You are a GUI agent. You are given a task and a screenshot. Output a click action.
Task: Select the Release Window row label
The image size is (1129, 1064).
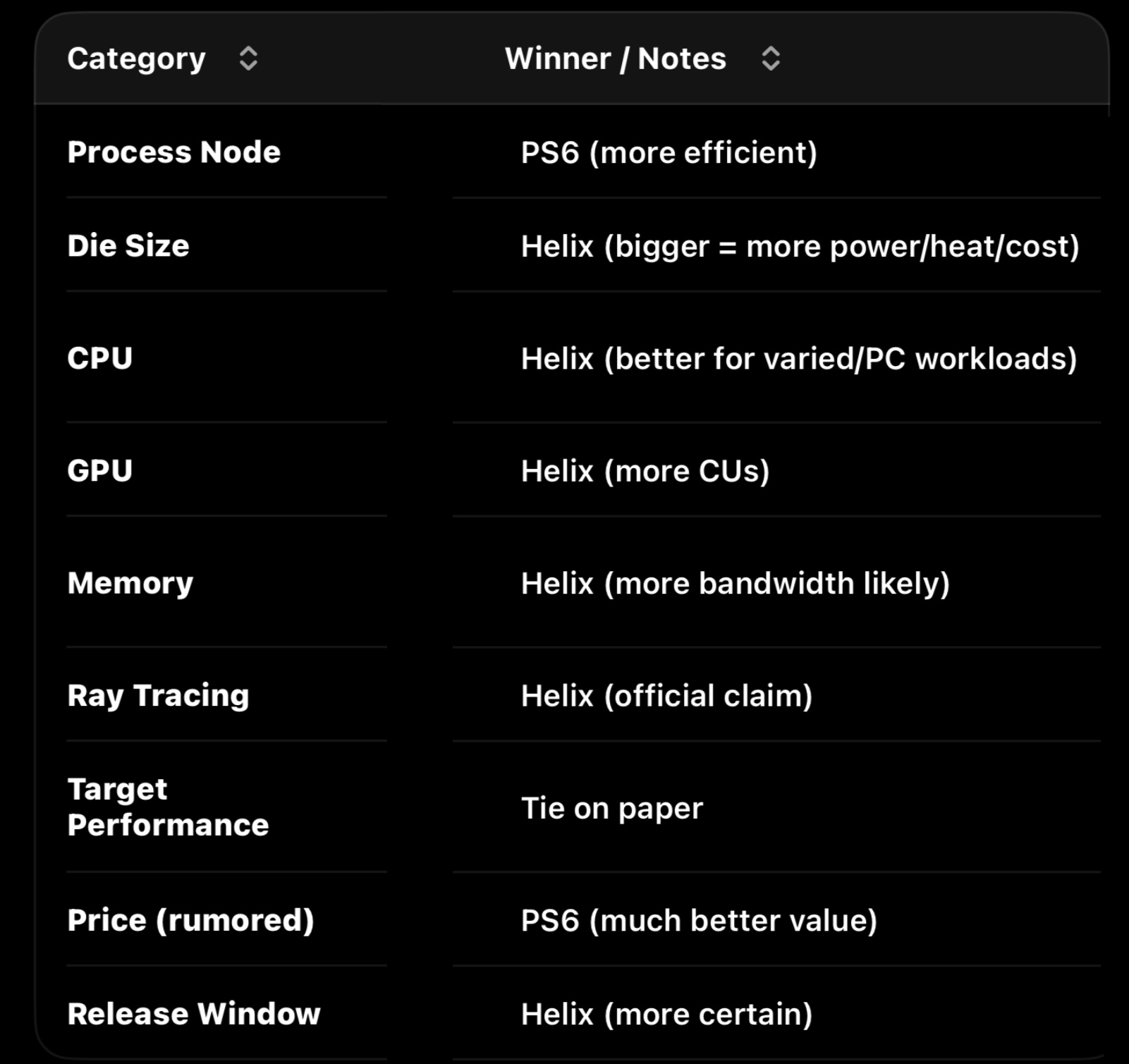194,1014
